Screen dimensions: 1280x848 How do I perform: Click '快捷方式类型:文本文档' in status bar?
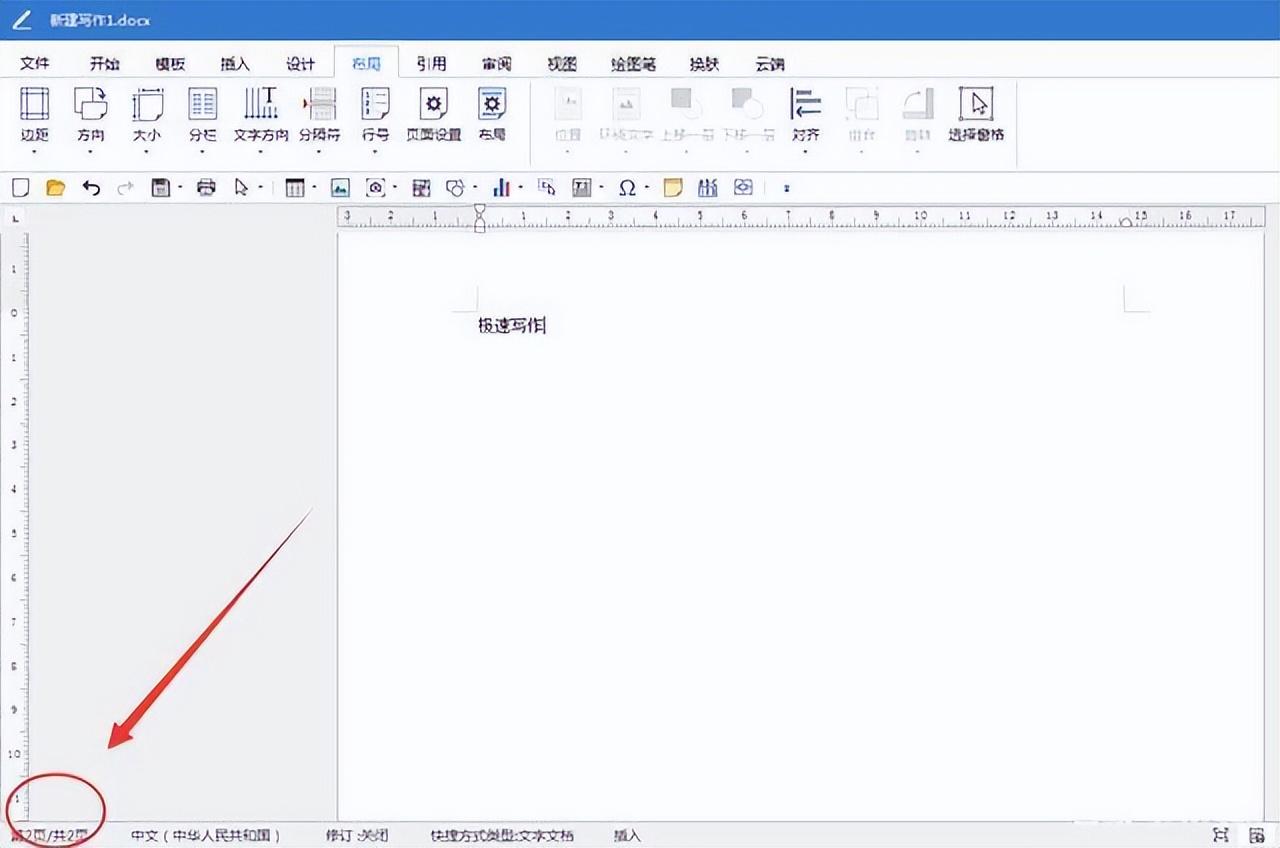tap(502, 835)
